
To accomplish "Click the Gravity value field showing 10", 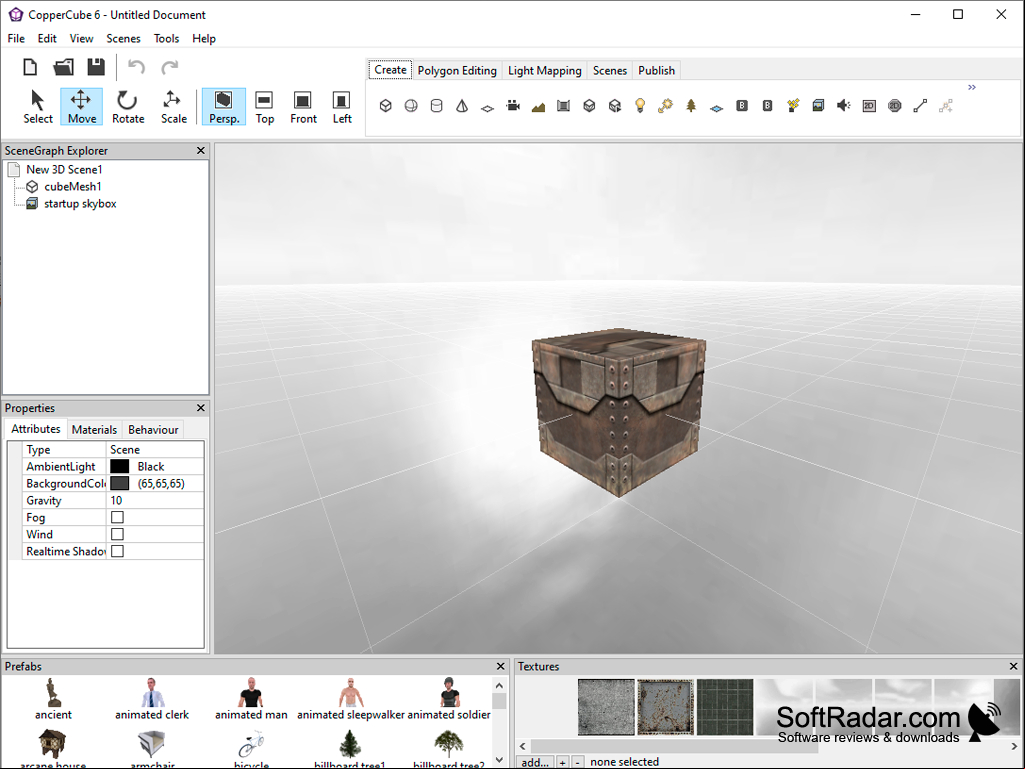I will [155, 500].
